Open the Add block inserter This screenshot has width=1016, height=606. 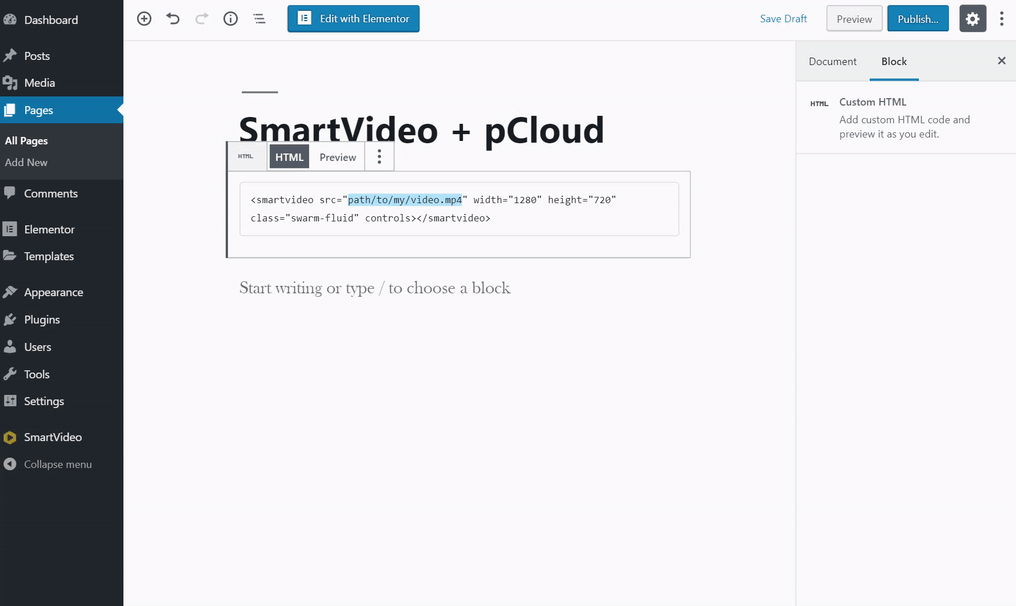pyautogui.click(x=144, y=19)
